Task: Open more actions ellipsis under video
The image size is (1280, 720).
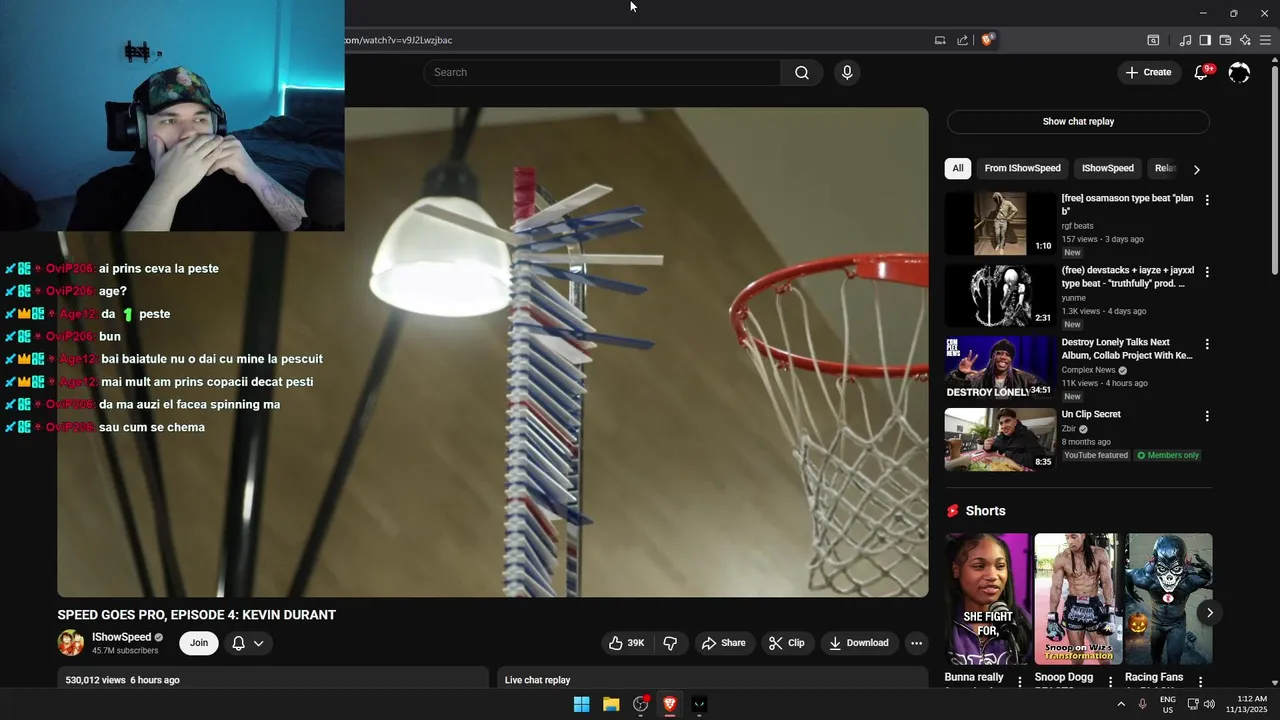Action: (x=916, y=643)
